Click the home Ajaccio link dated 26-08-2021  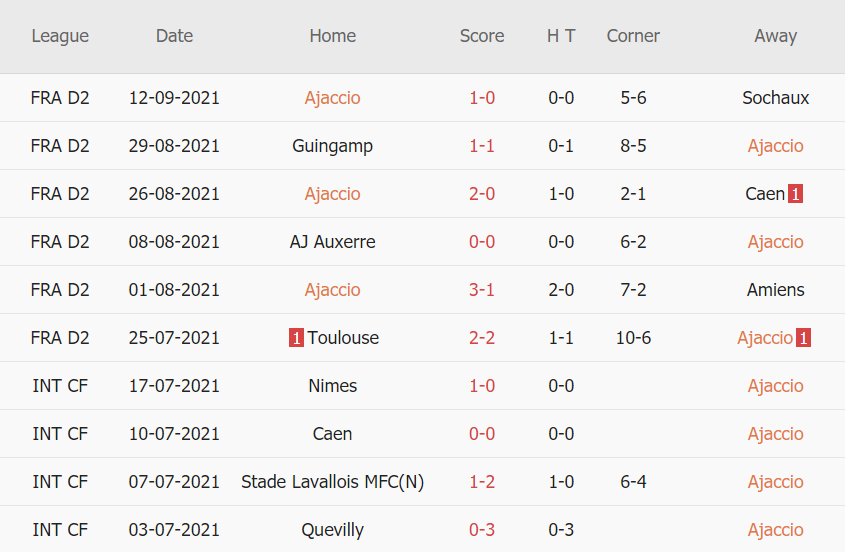pos(332,194)
